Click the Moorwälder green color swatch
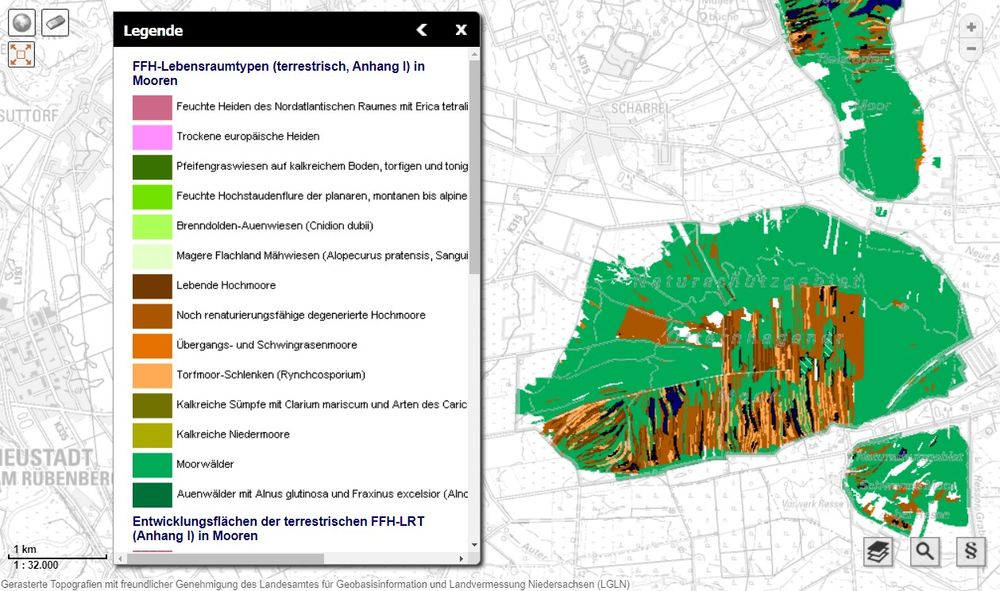This screenshot has height=591, width=1000. 152,465
